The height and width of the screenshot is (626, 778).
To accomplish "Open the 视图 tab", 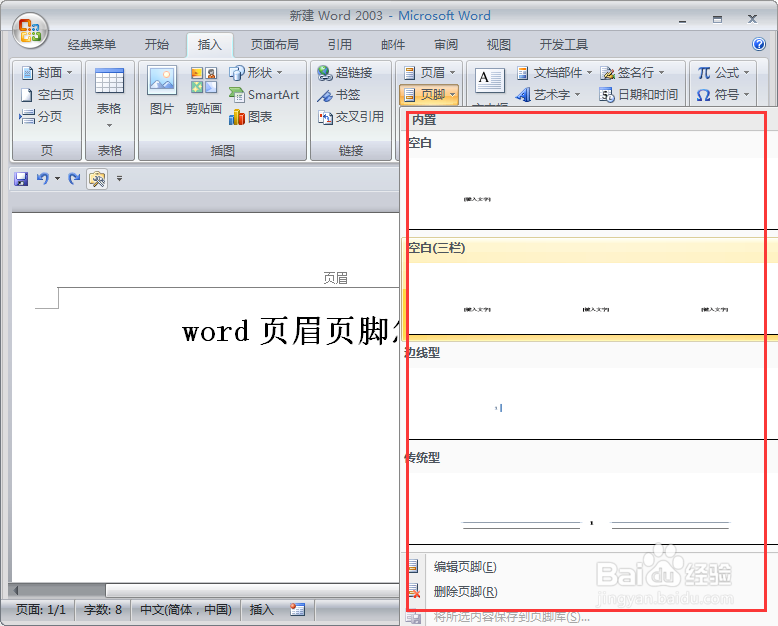I will [x=499, y=45].
